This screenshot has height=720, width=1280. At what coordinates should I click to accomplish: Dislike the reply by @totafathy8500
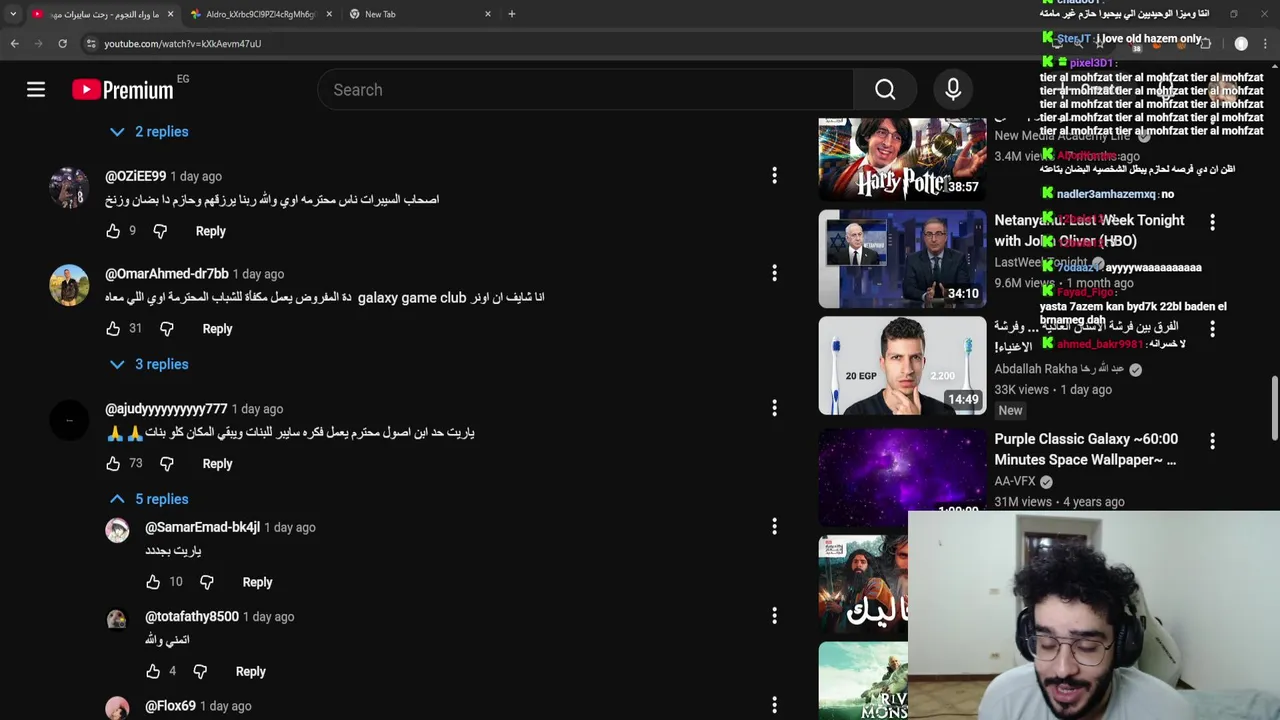pyautogui.click(x=200, y=672)
